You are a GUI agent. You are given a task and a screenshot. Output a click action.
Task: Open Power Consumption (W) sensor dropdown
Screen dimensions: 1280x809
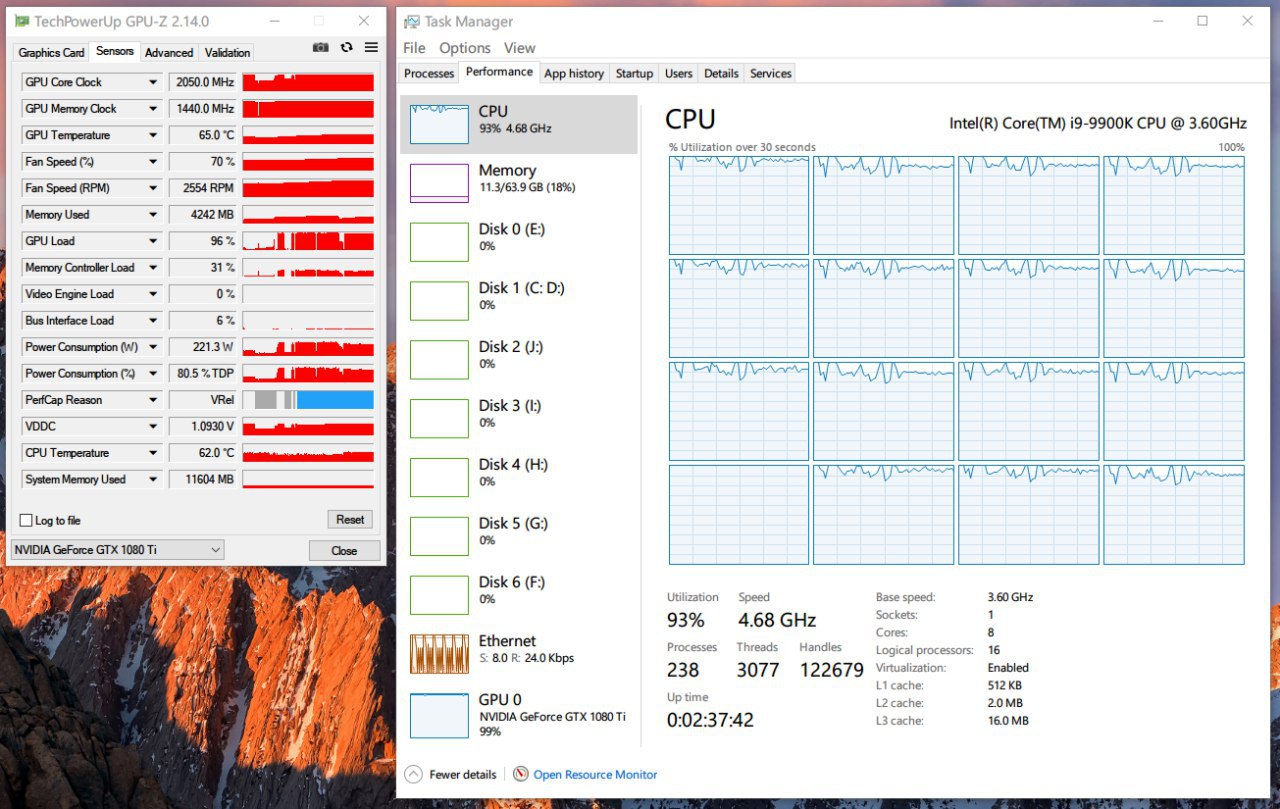(x=153, y=347)
